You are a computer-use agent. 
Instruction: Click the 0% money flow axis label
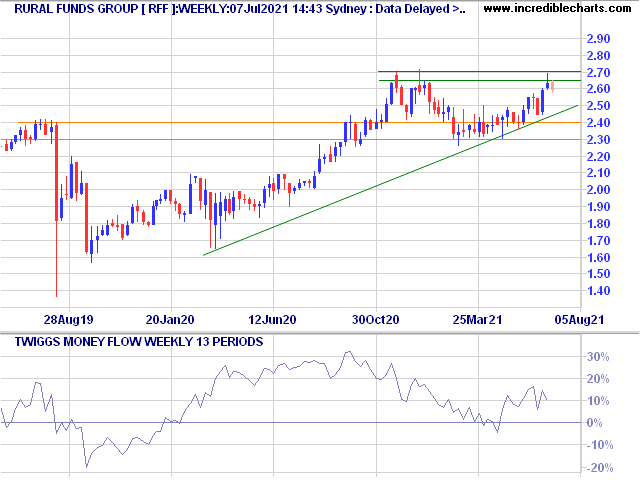click(595, 423)
